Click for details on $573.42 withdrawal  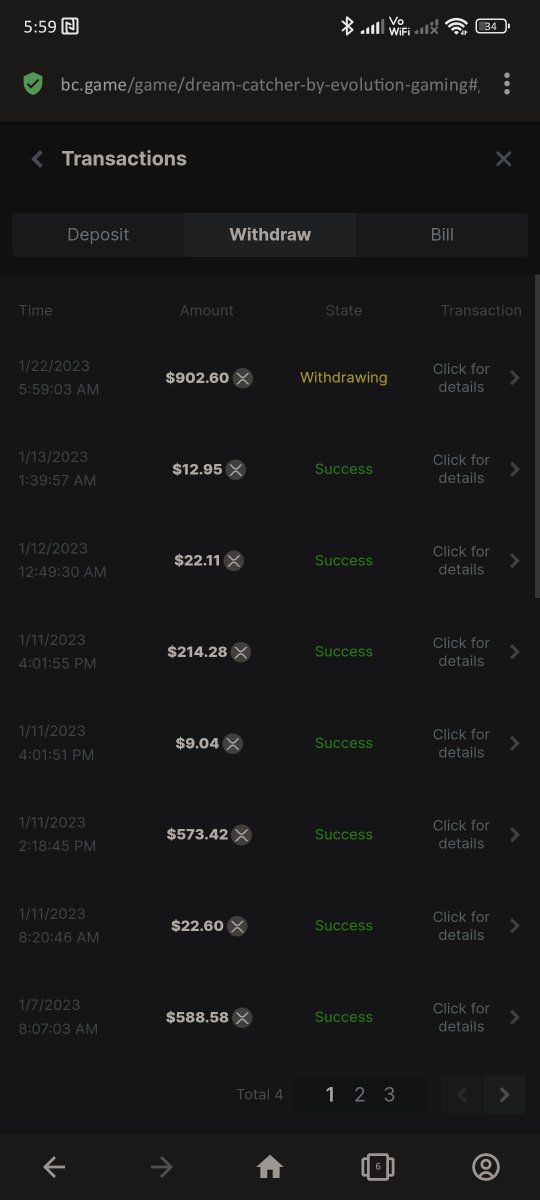pyautogui.click(x=461, y=834)
